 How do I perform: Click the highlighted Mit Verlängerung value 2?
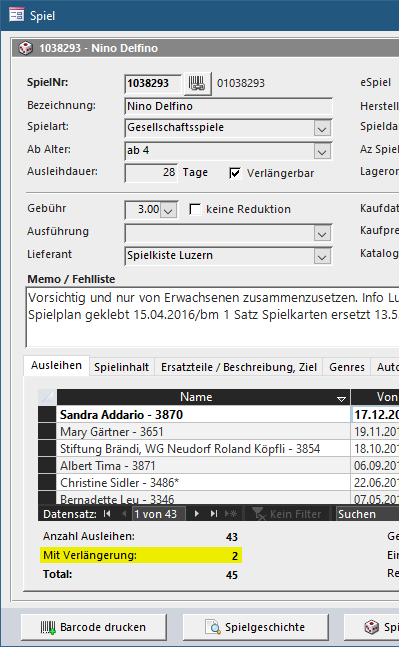coord(234,556)
